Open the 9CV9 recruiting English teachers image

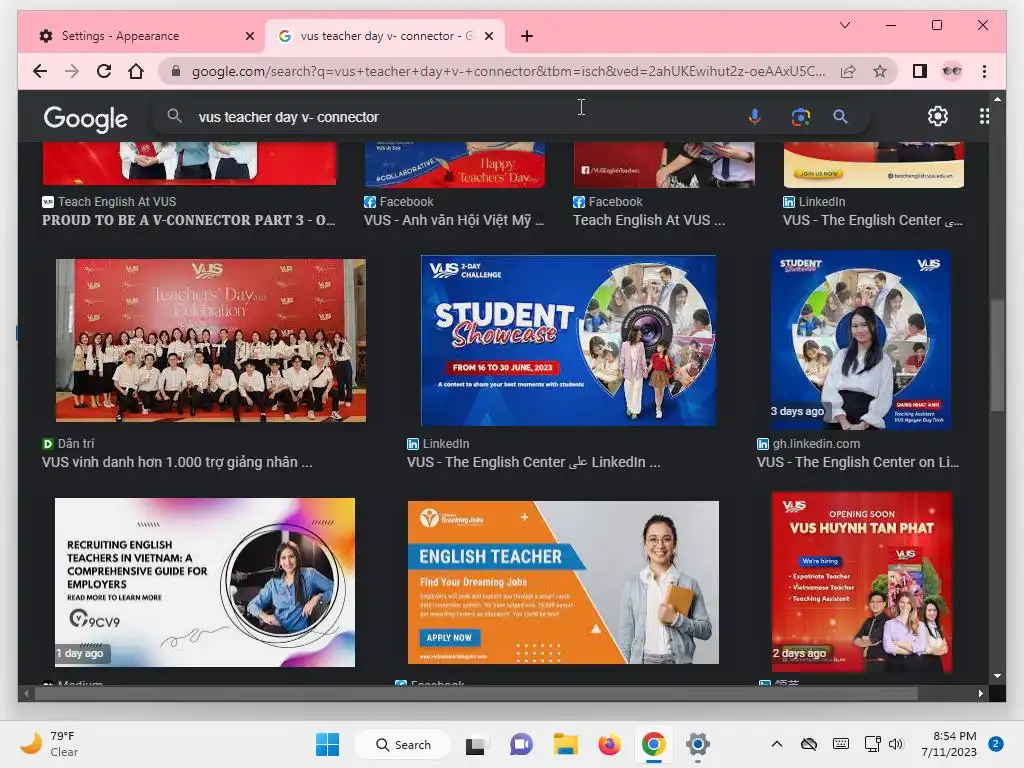[205, 583]
